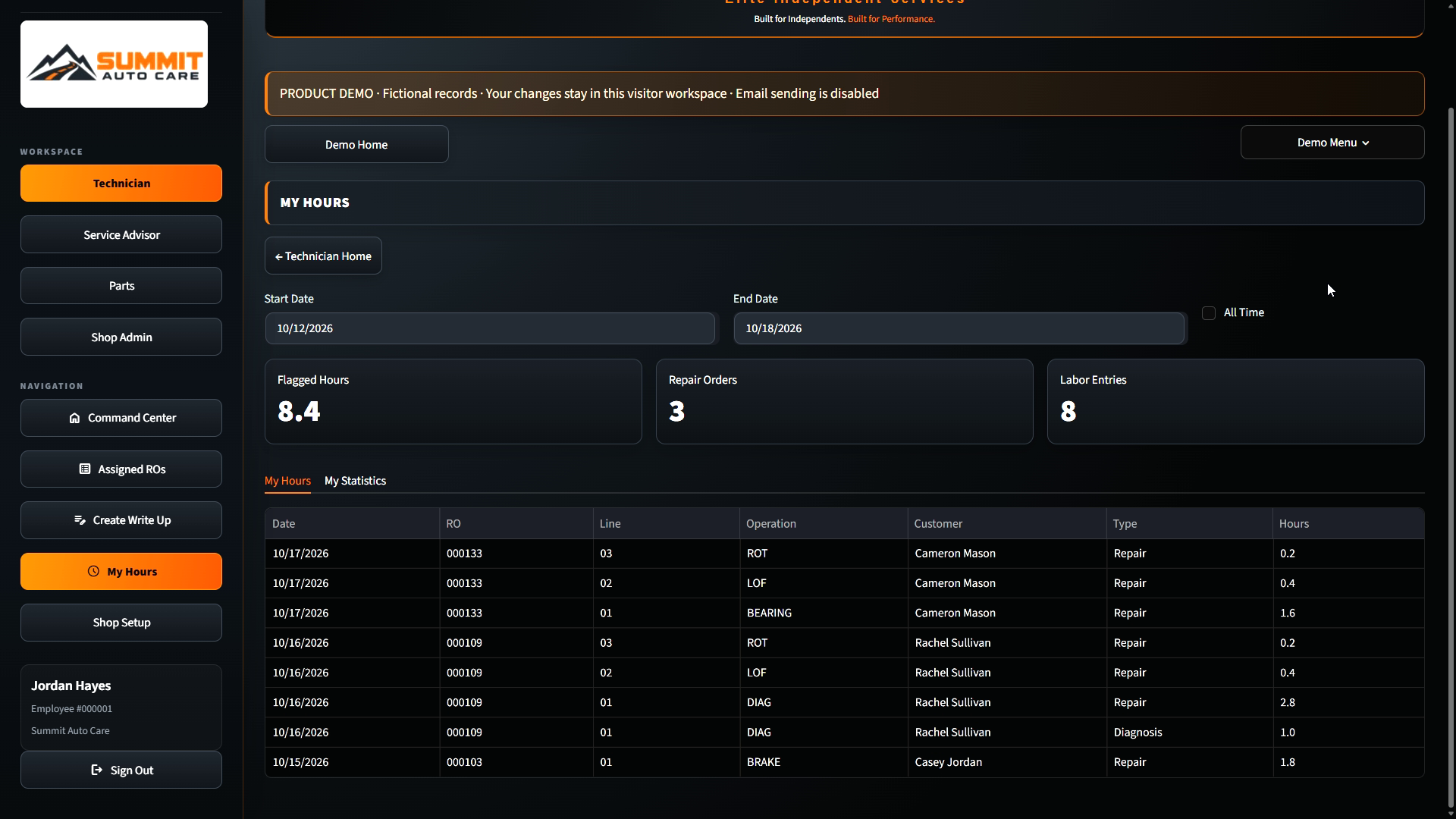This screenshot has height=819, width=1456.
Task: Click the Assigned ROs list icon
Action: pos(85,469)
